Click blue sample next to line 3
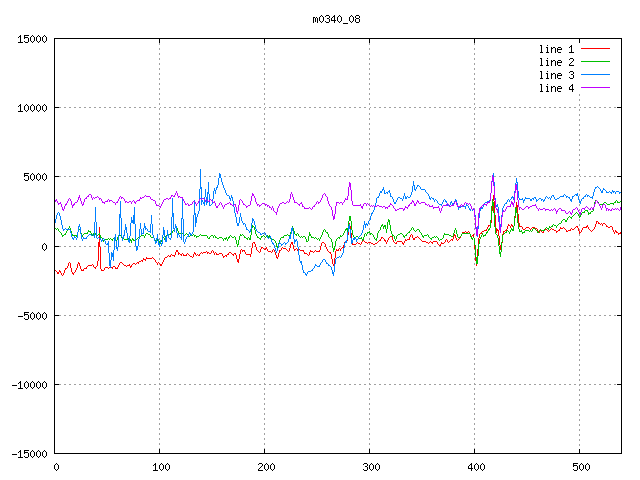This screenshot has width=640, height=480. [x=596, y=75]
